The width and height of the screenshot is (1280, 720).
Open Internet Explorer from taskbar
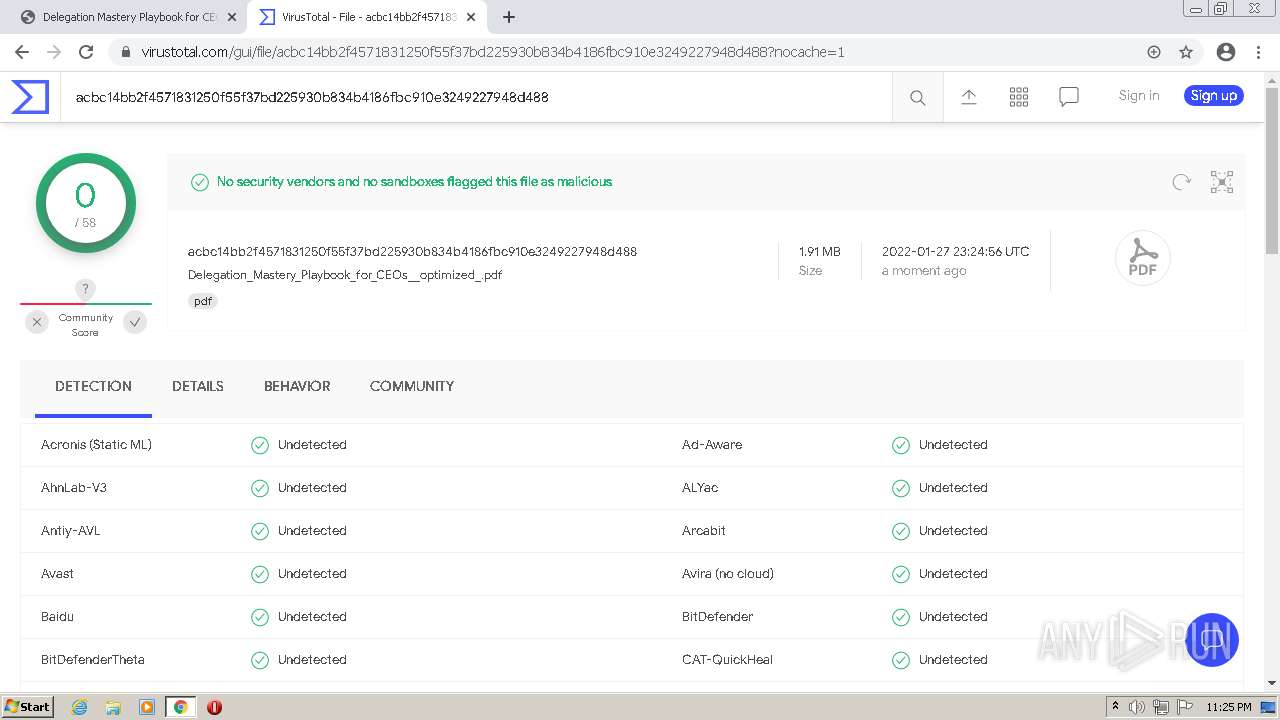tap(79, 707)
